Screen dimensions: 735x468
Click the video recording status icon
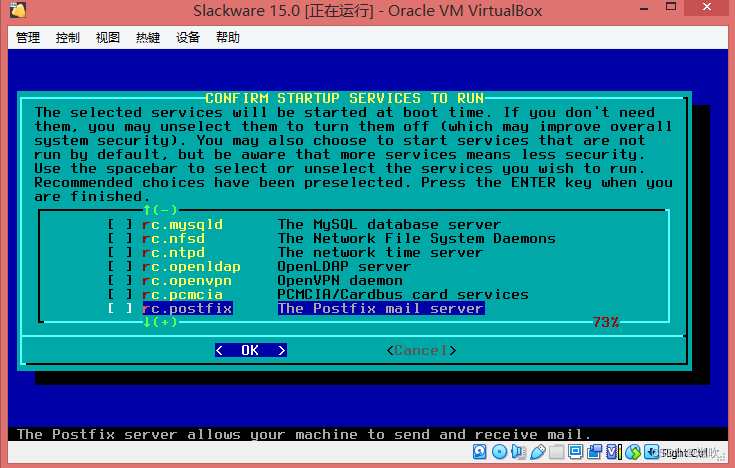click(x=594, y=452)
